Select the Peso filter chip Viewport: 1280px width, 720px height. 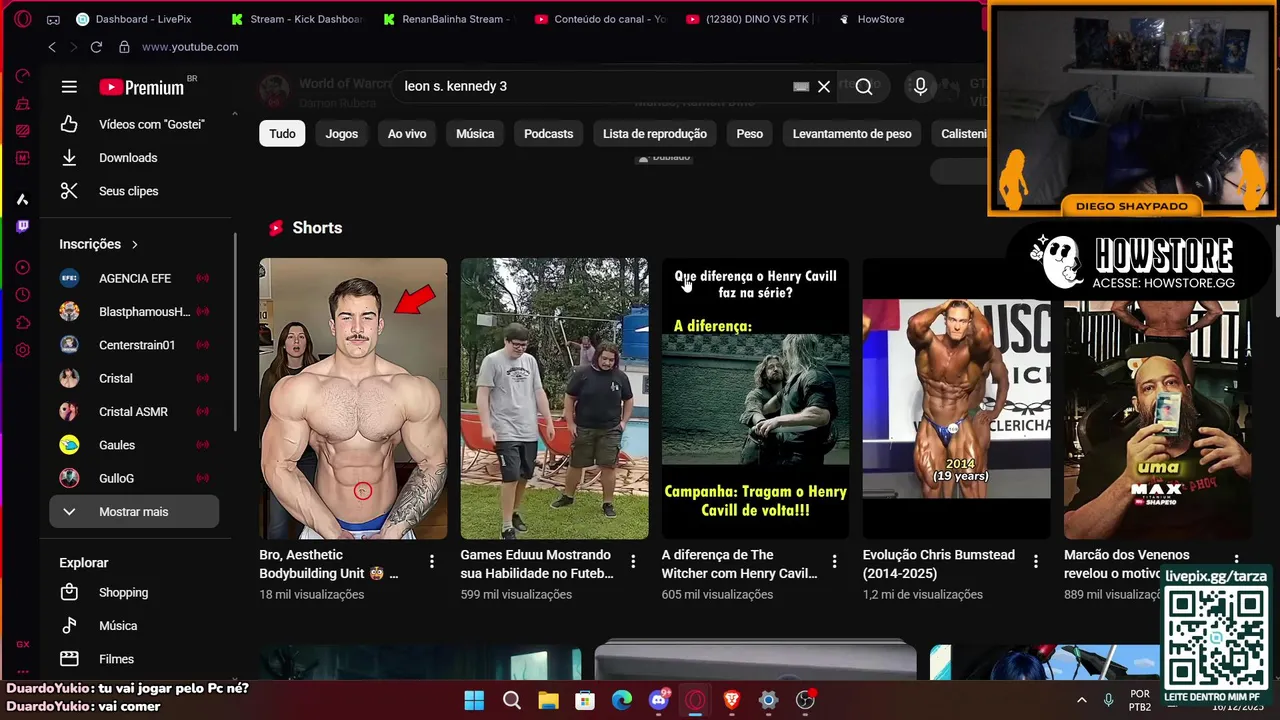750,133
